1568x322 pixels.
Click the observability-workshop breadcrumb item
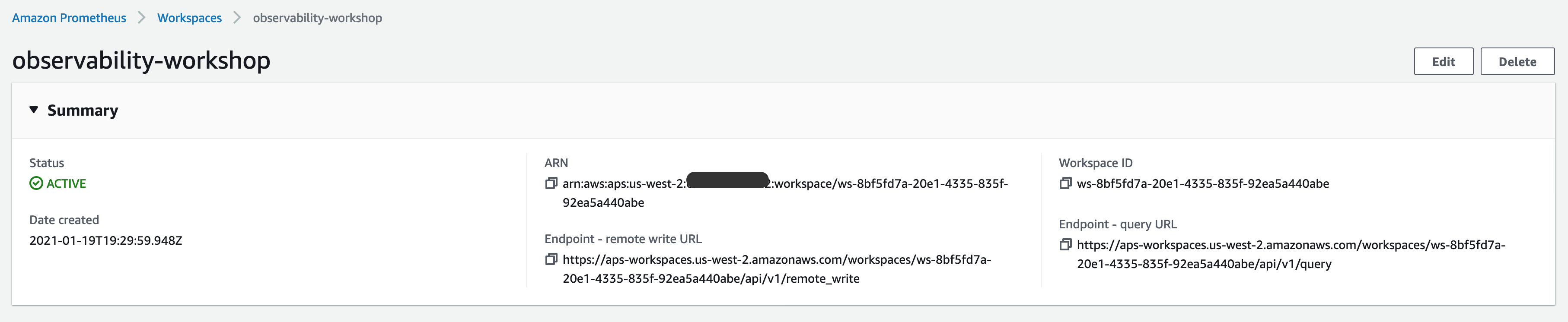click(317, 18)
